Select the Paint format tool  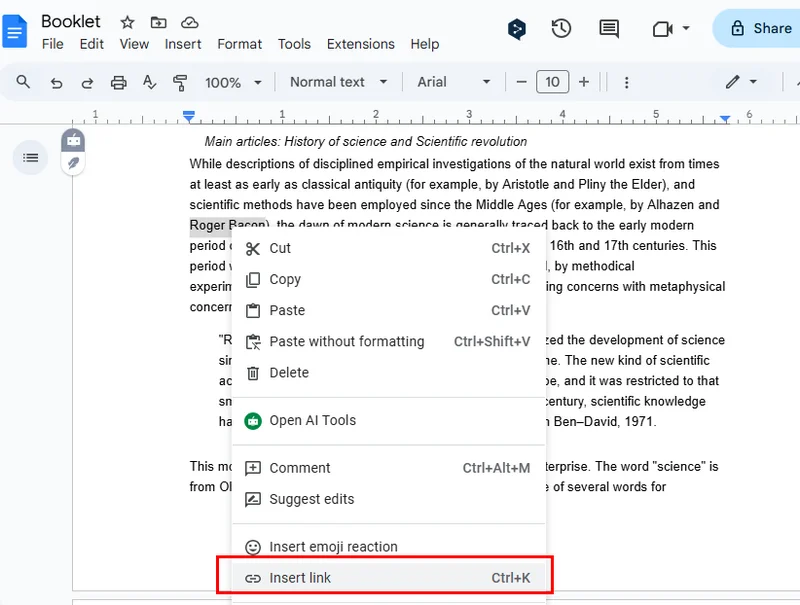tap(179, 82)
